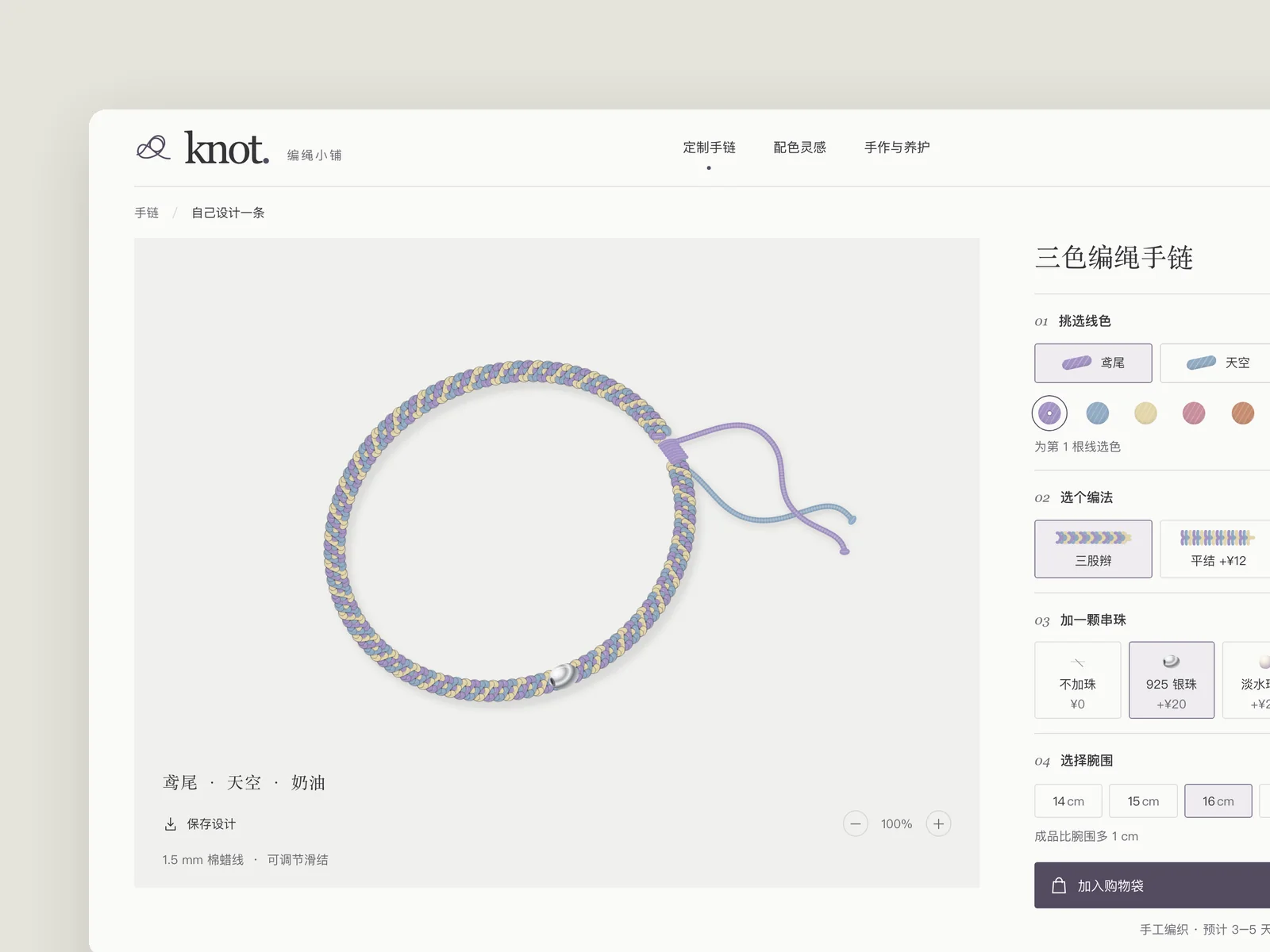Select the 16 cm wrist size
The height and width of the screenshot is (952, 1270).
point(1218,801)
